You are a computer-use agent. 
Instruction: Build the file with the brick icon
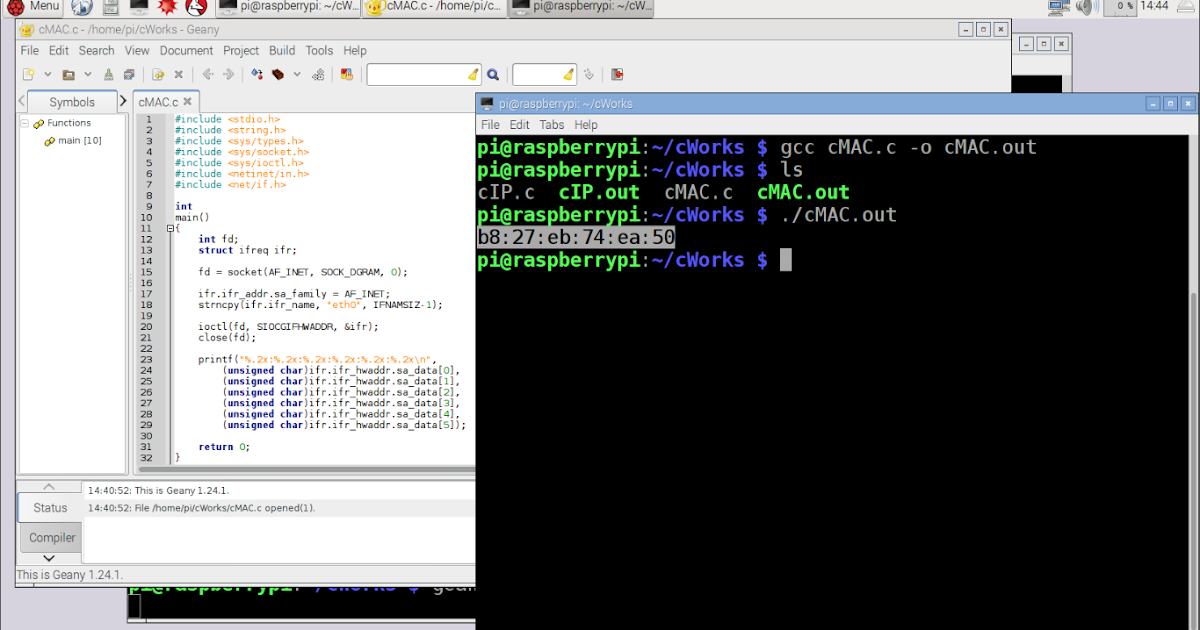click(x=278, y=74)
